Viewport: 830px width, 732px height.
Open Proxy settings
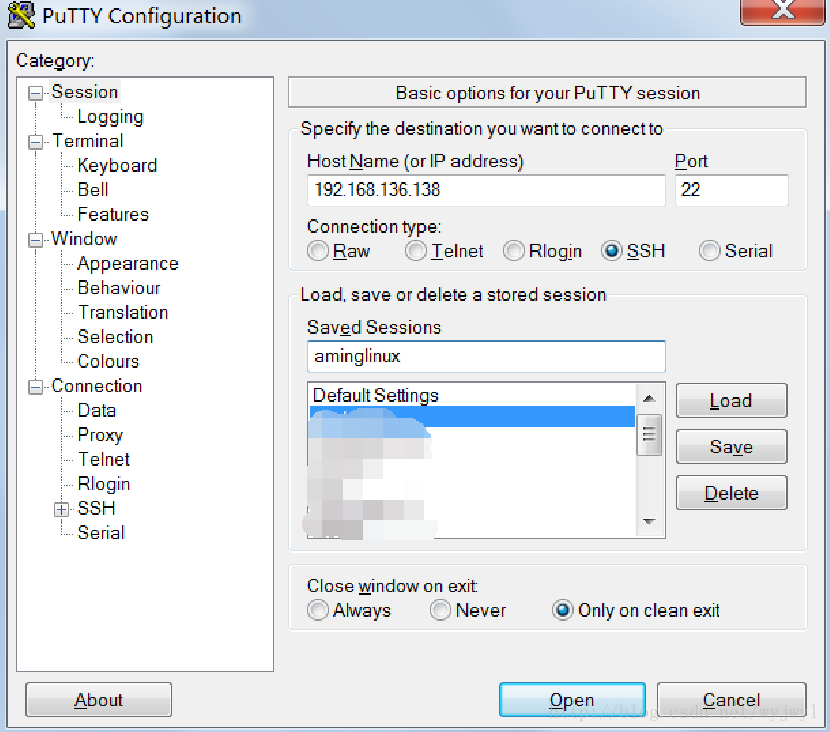tap(100, 435)
